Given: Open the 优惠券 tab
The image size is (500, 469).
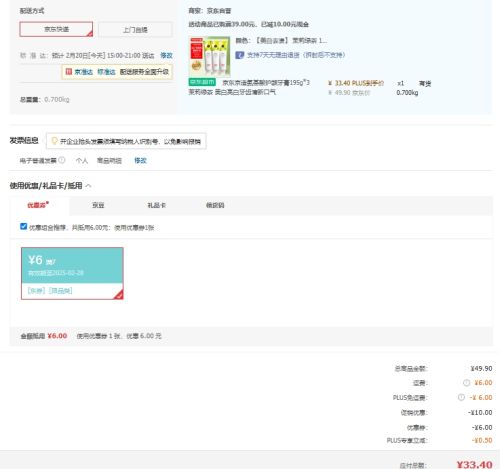Looking at the screenshot, I should point(38,205).
